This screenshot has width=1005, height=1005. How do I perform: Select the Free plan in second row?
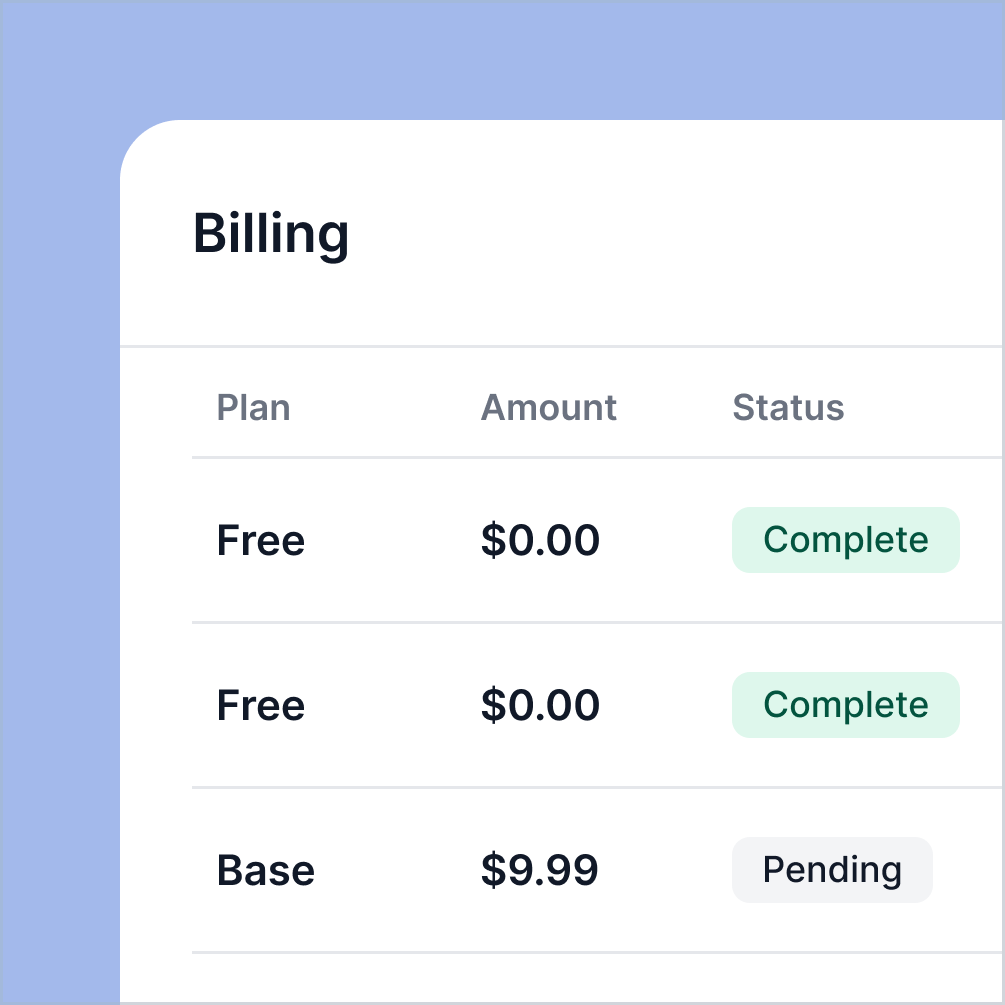pyautogui.click(x=260, y=706)
